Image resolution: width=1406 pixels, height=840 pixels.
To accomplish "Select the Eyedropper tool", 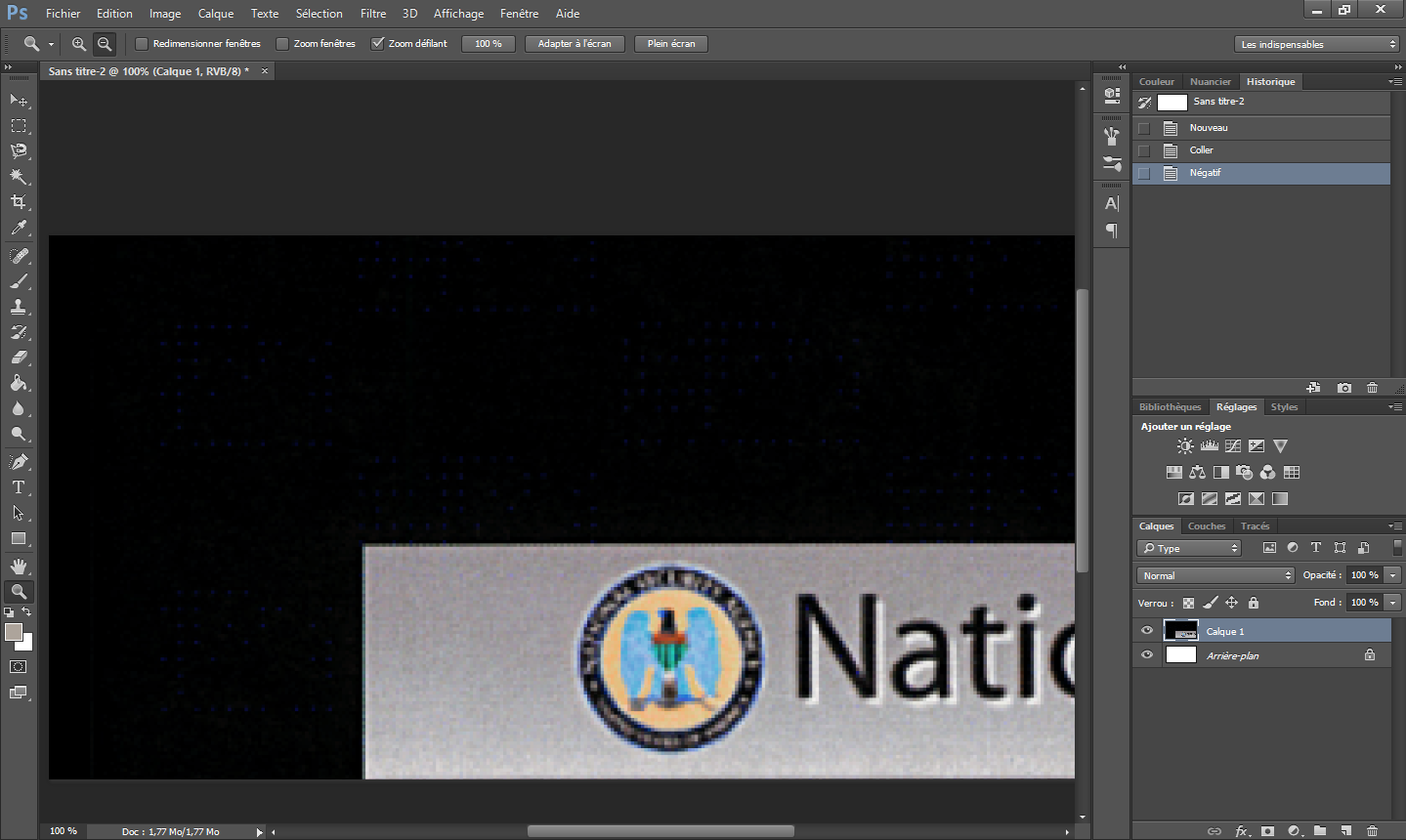I will point(19,228).
